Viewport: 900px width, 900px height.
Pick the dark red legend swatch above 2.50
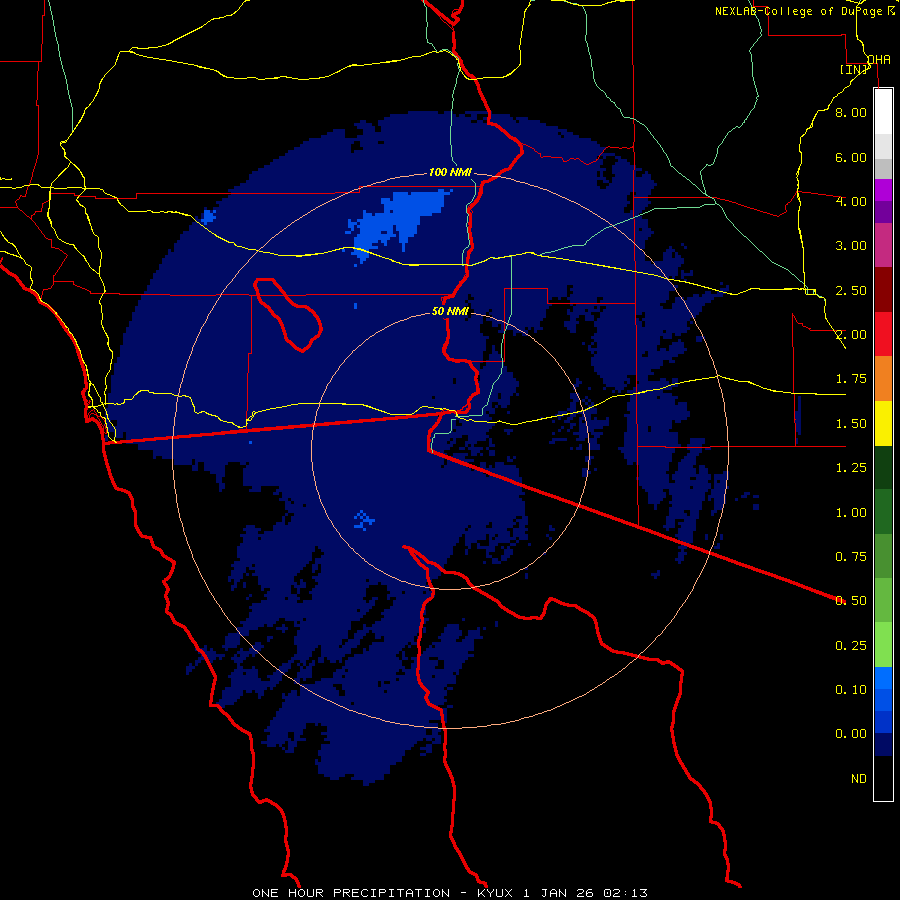coord(883,290)
